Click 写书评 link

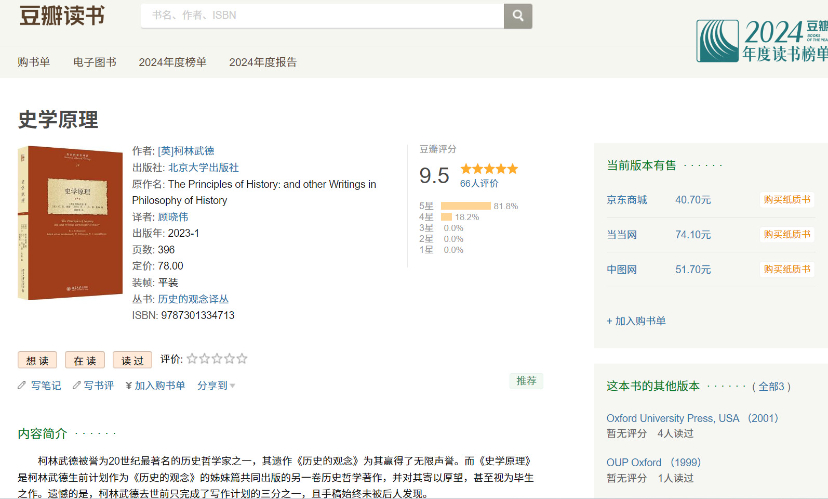(x=99, y=385)
